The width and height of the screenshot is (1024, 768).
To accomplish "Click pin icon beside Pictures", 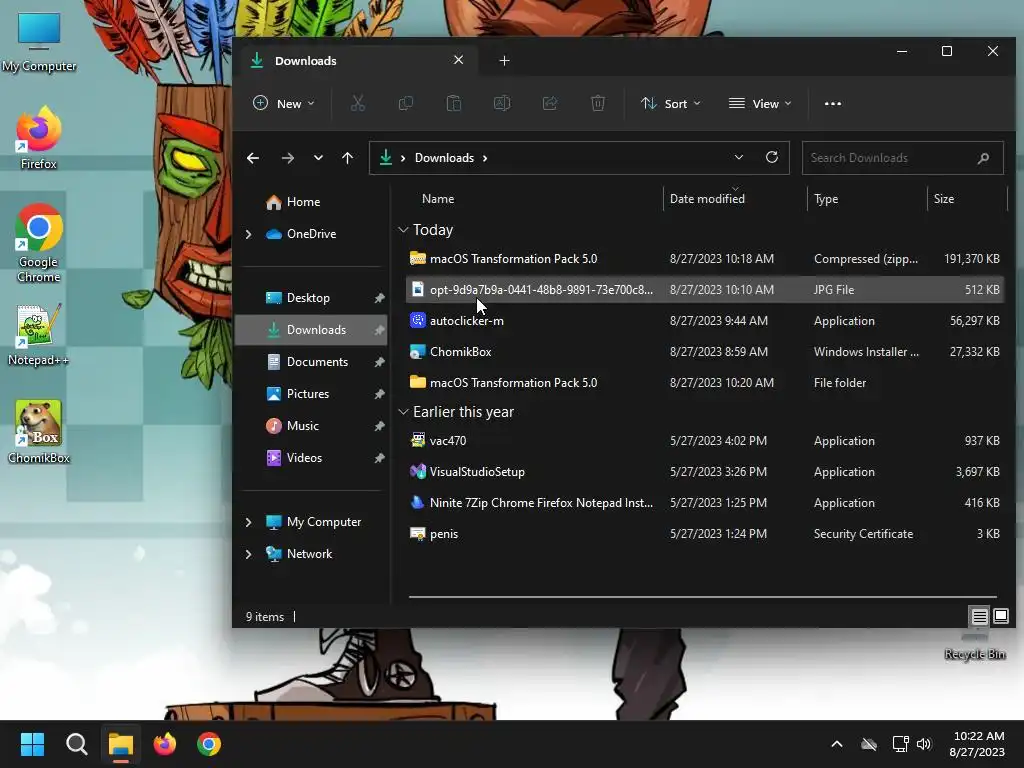I will pyautogui.click(x=379, y=394).
